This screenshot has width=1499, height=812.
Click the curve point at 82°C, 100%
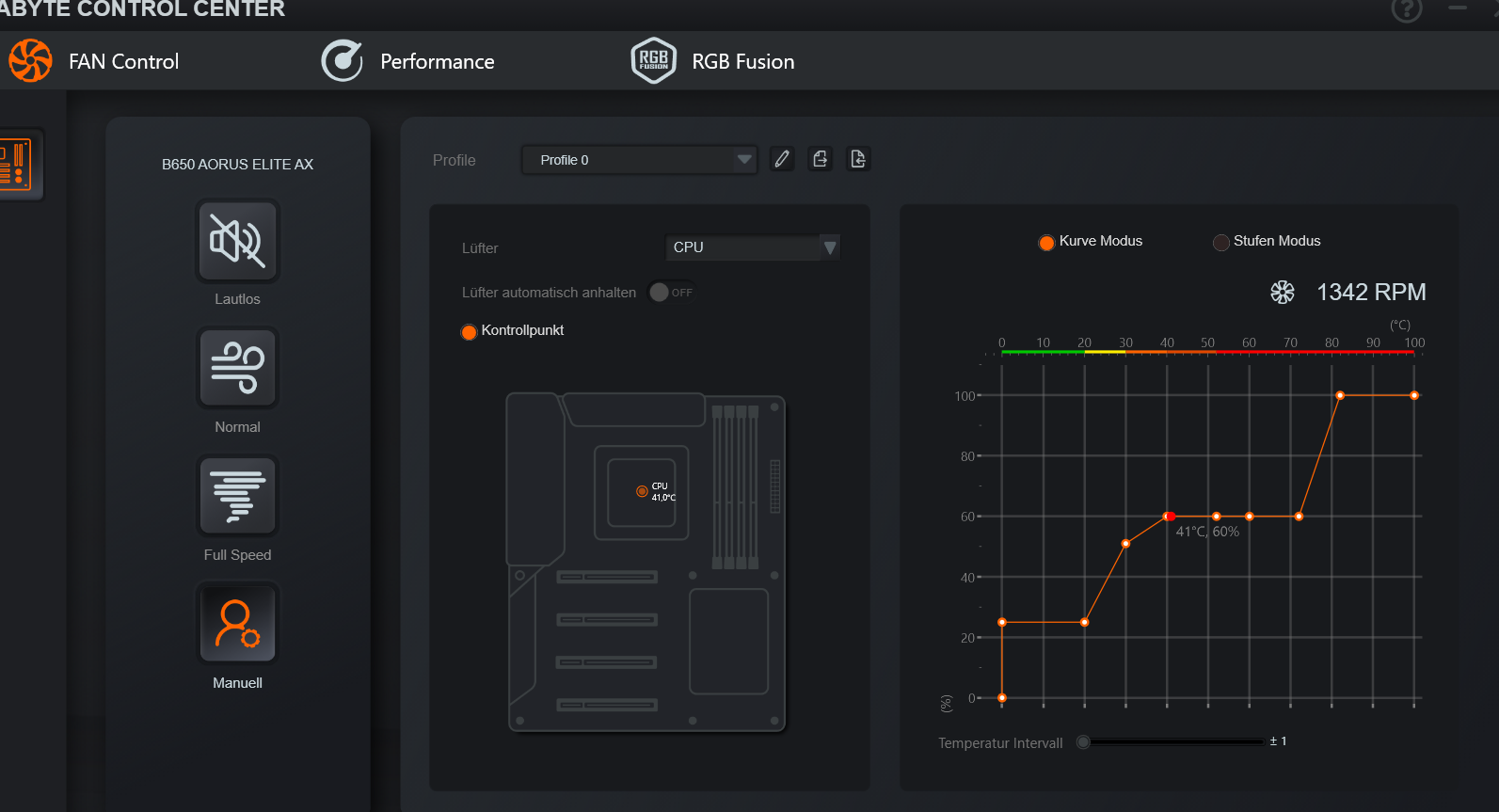(1341, 396)
